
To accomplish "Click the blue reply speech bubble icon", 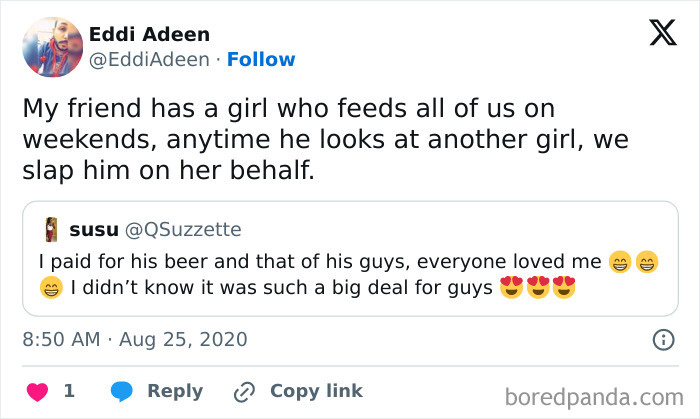I will pos(121,391).
